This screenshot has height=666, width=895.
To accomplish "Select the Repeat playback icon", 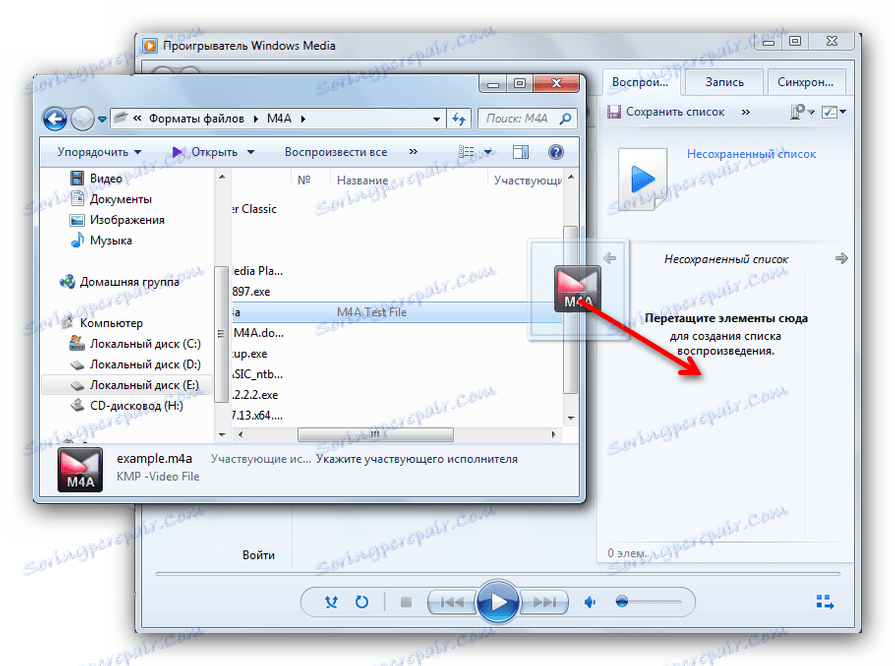I will (363, 602).
